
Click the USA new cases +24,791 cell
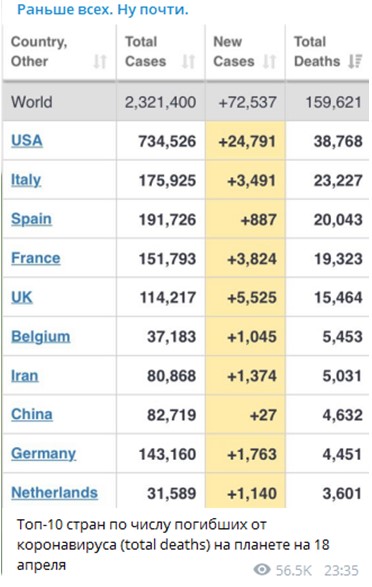click(245, 141)
